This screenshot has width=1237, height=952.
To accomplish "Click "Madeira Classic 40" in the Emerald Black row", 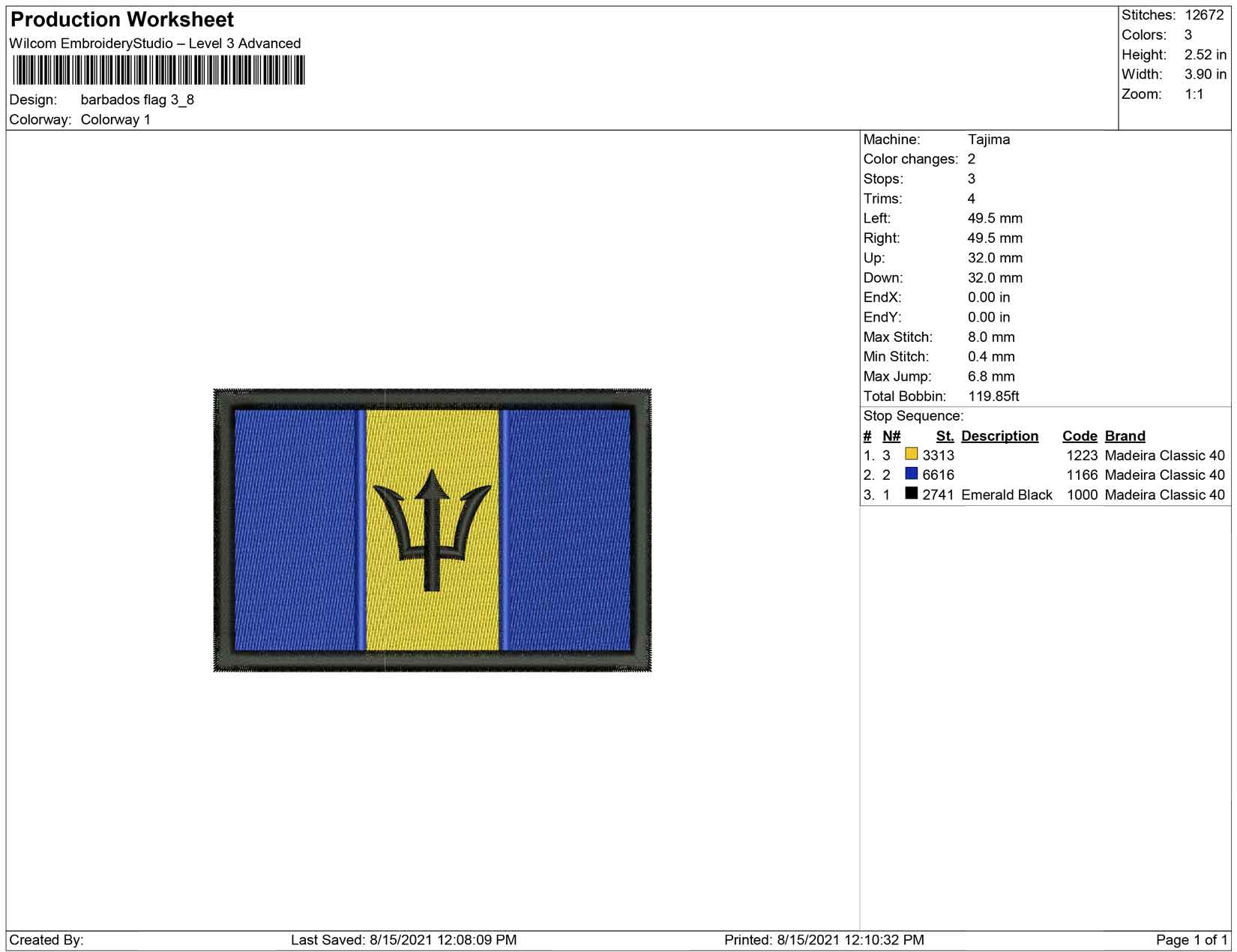I will point(1165,495).
